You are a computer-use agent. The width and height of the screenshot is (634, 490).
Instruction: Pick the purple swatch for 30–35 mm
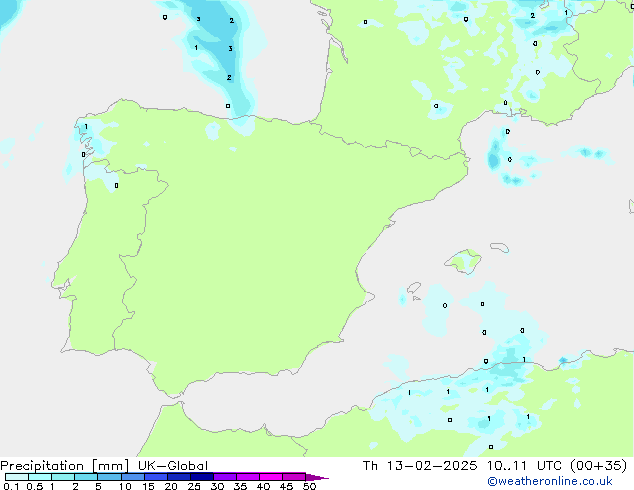[225, 477]
